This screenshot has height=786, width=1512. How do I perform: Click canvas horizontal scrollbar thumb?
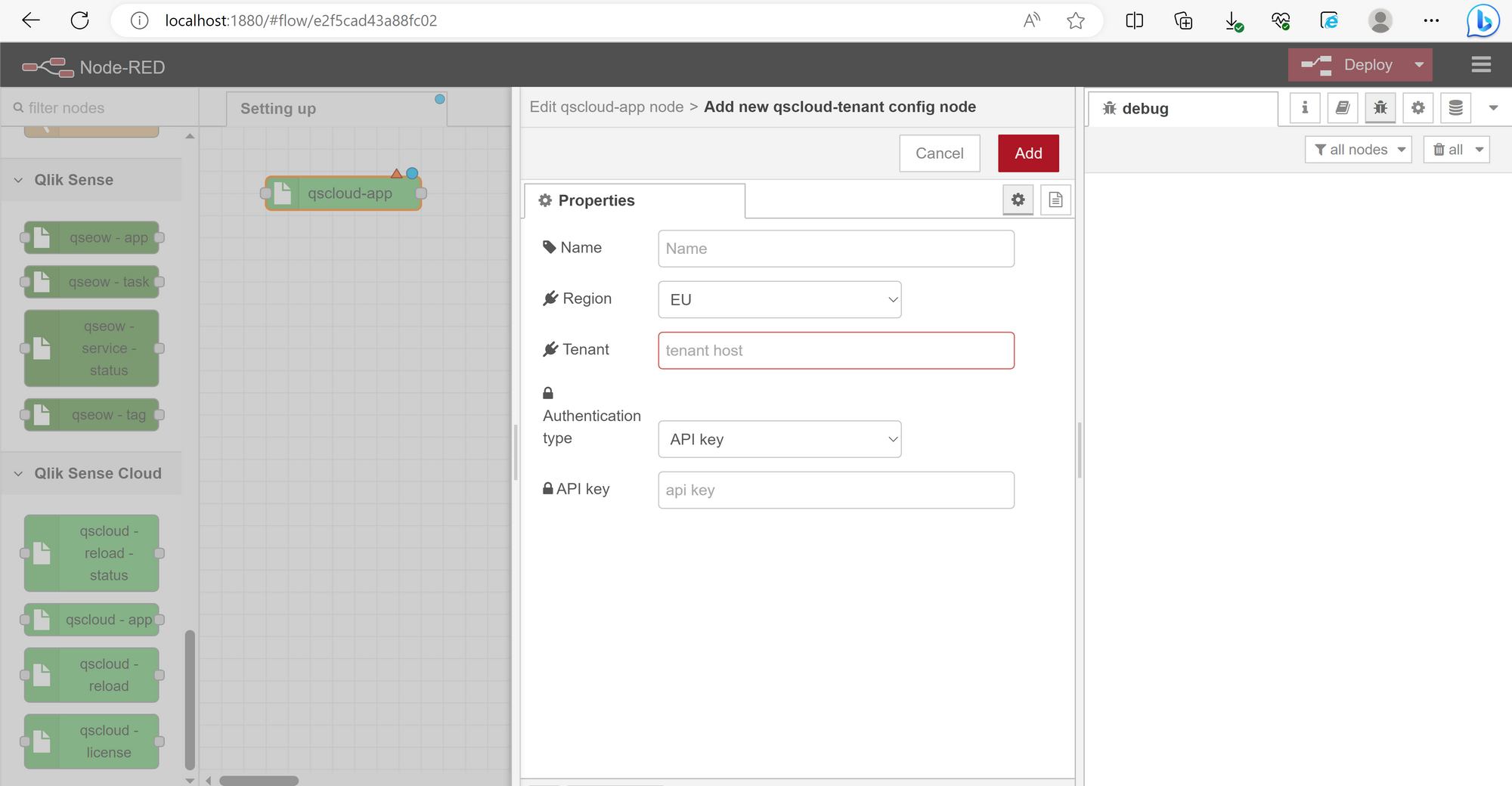coord(259,780)
